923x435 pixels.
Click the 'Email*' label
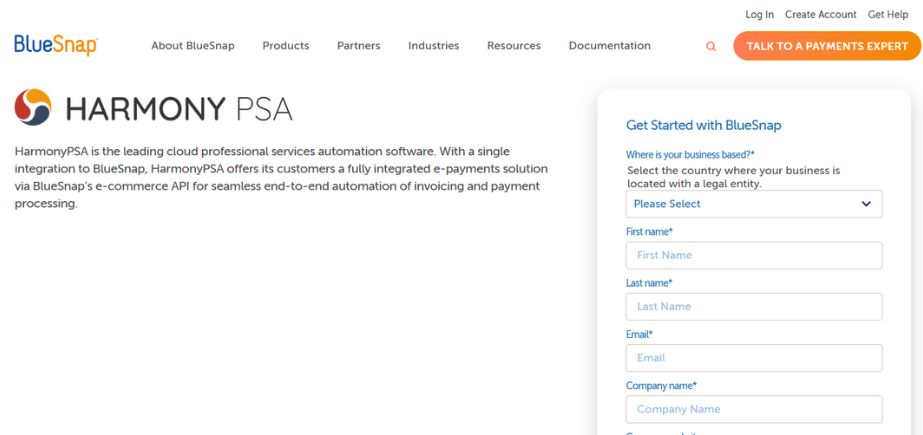(639, 334)
